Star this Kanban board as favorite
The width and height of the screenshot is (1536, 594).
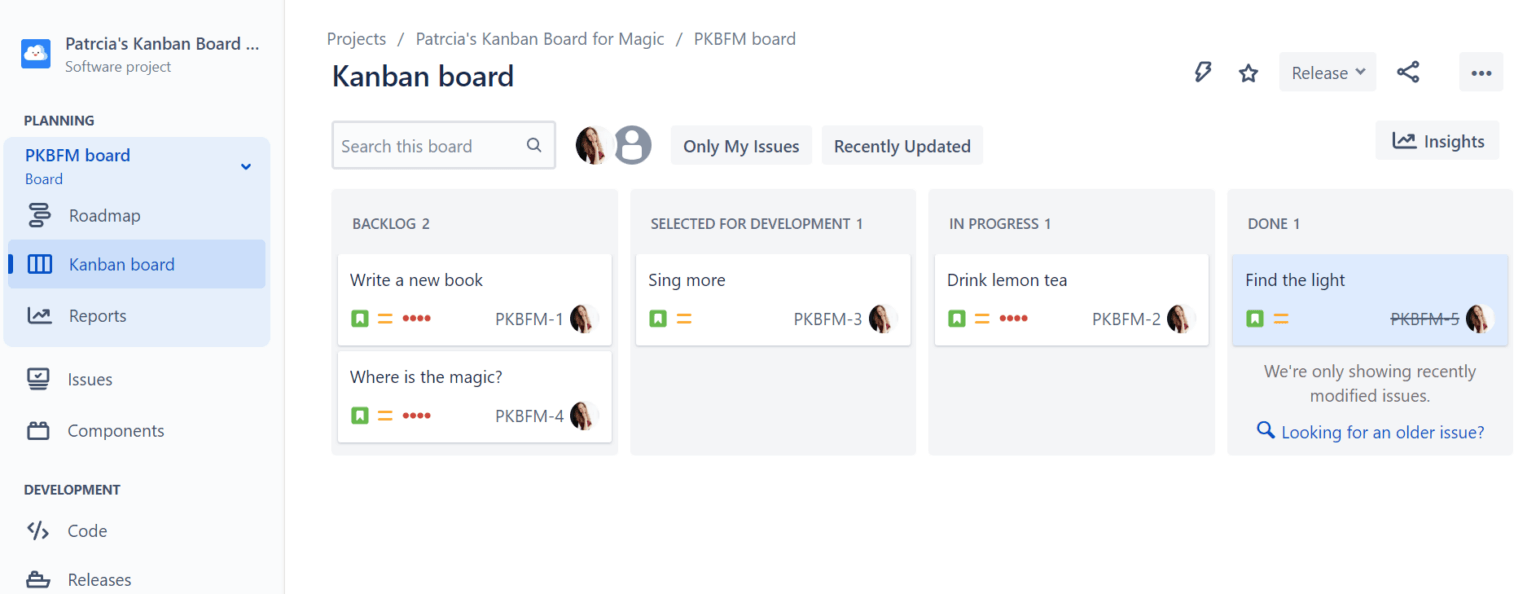coord(1247,72)
